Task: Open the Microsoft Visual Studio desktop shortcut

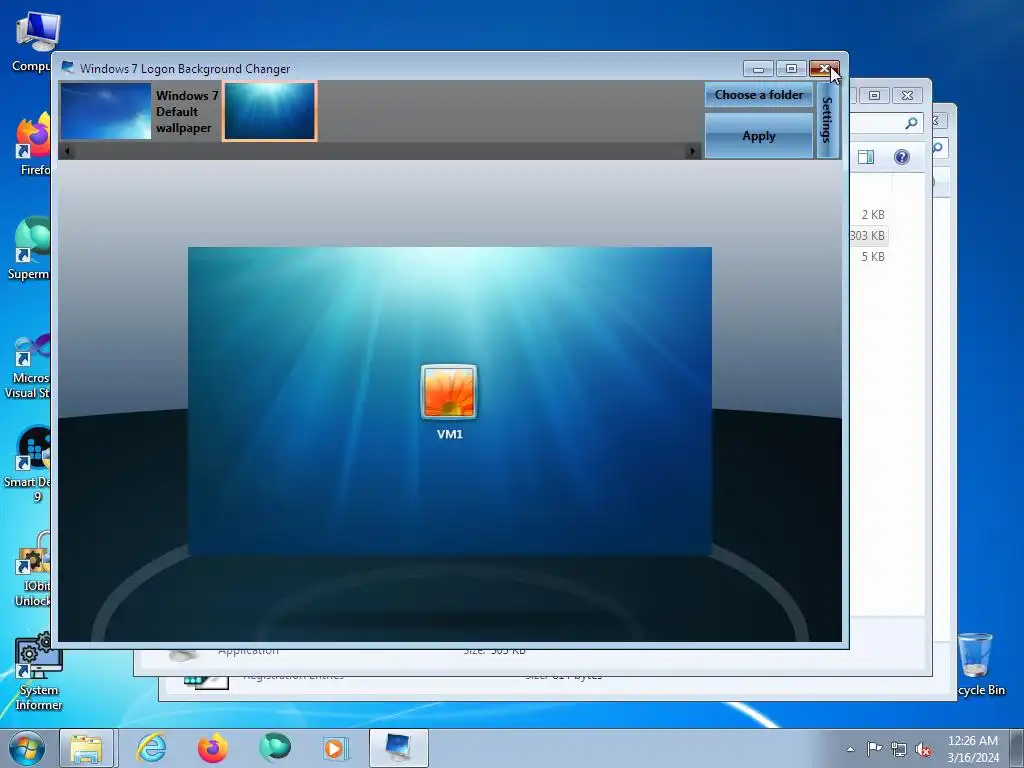Action: click(27, 367)
